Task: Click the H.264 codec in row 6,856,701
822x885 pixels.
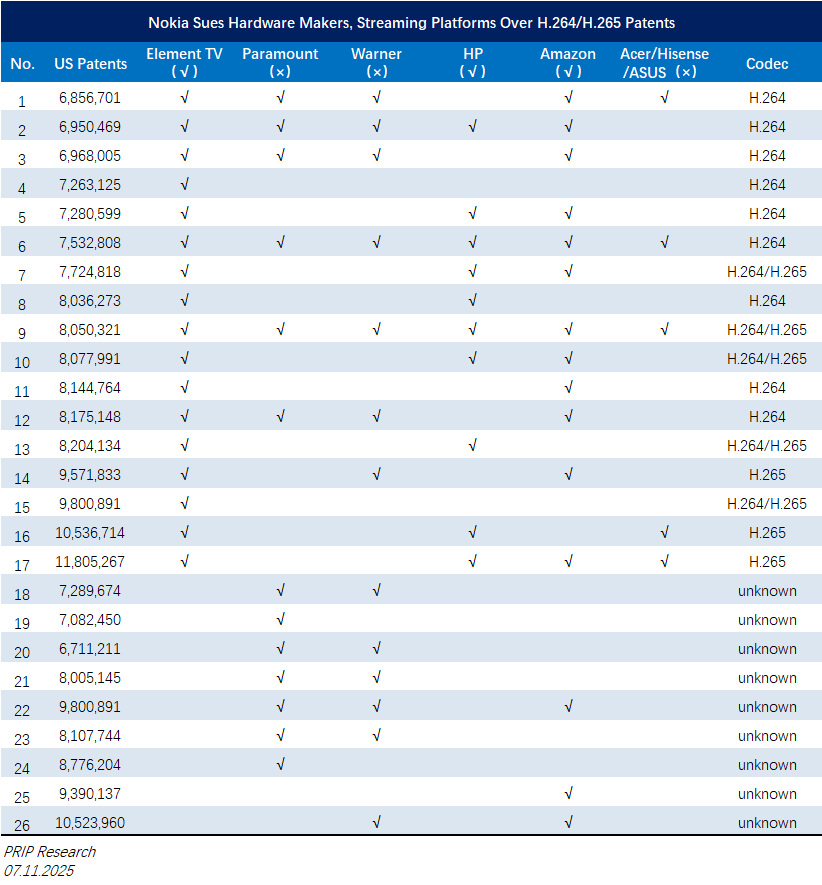Action: click(x=767, y=98)
